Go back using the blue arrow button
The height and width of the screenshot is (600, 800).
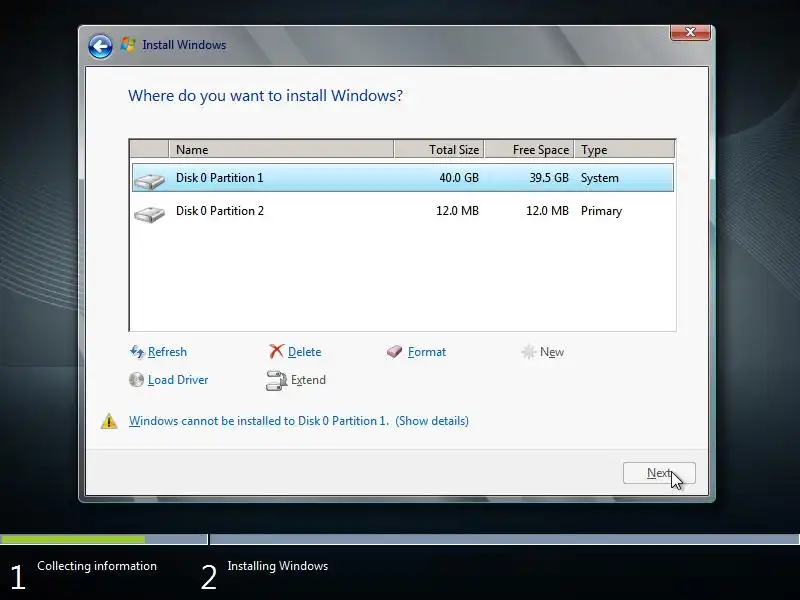point(100,47)
